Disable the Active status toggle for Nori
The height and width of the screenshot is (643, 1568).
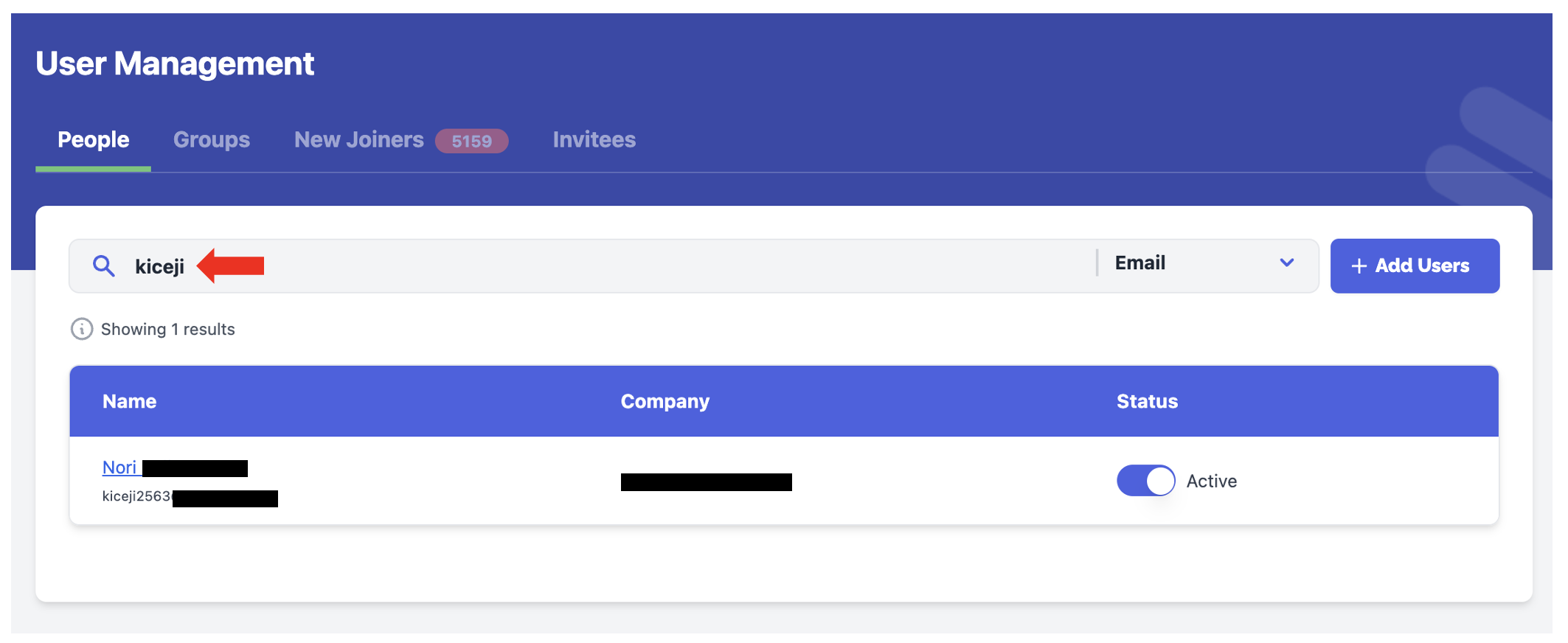(x=1145, y=480)
